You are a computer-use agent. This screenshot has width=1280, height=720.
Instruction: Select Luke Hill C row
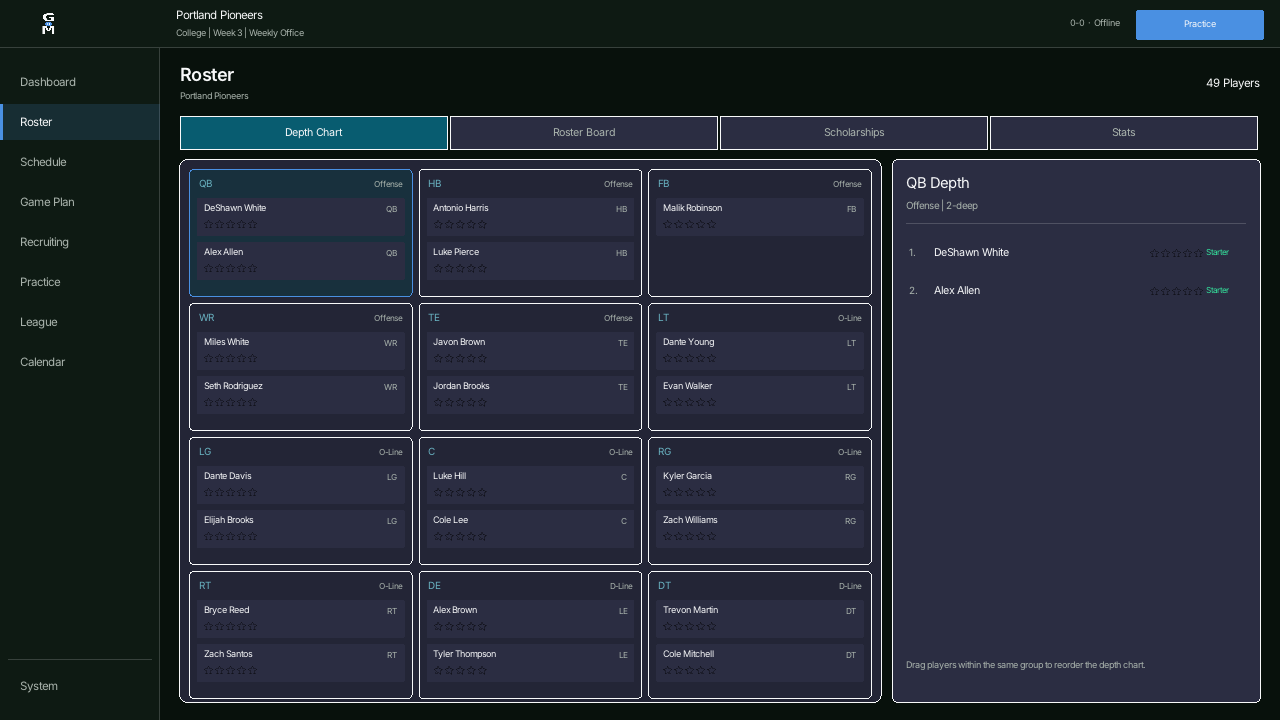coord(530,485)
